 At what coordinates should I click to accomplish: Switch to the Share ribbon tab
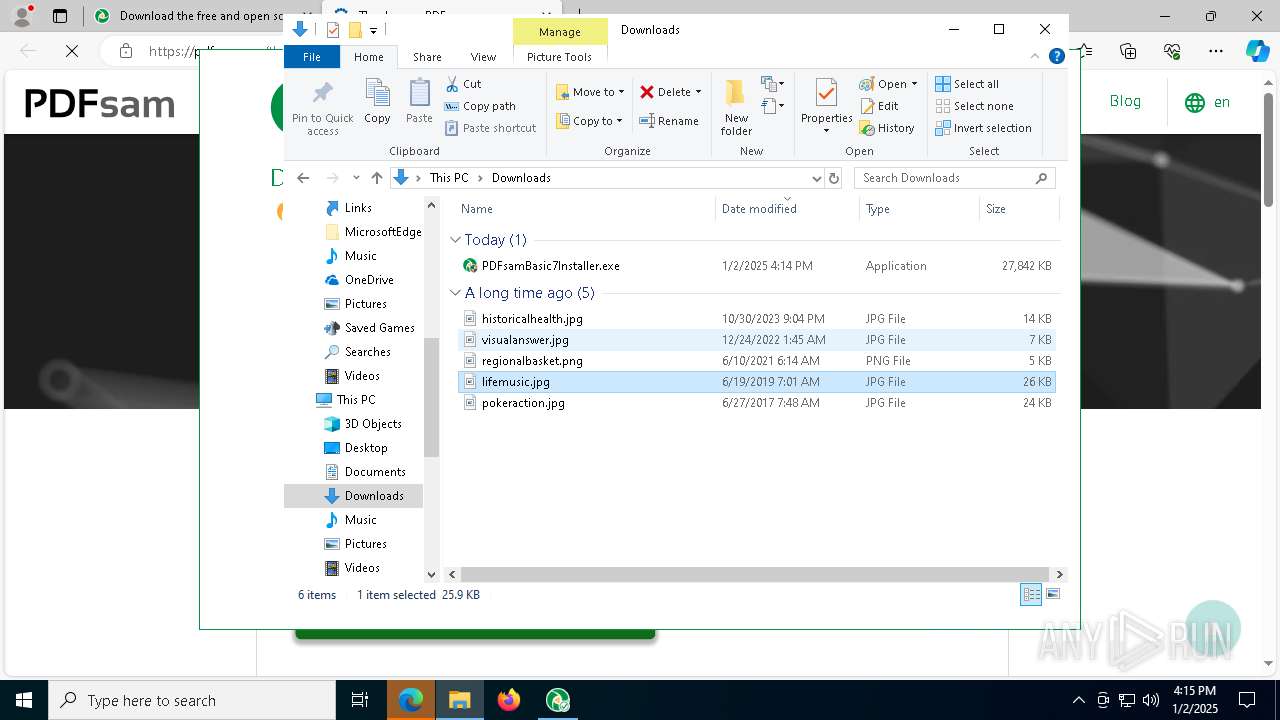tap(427, 57)
